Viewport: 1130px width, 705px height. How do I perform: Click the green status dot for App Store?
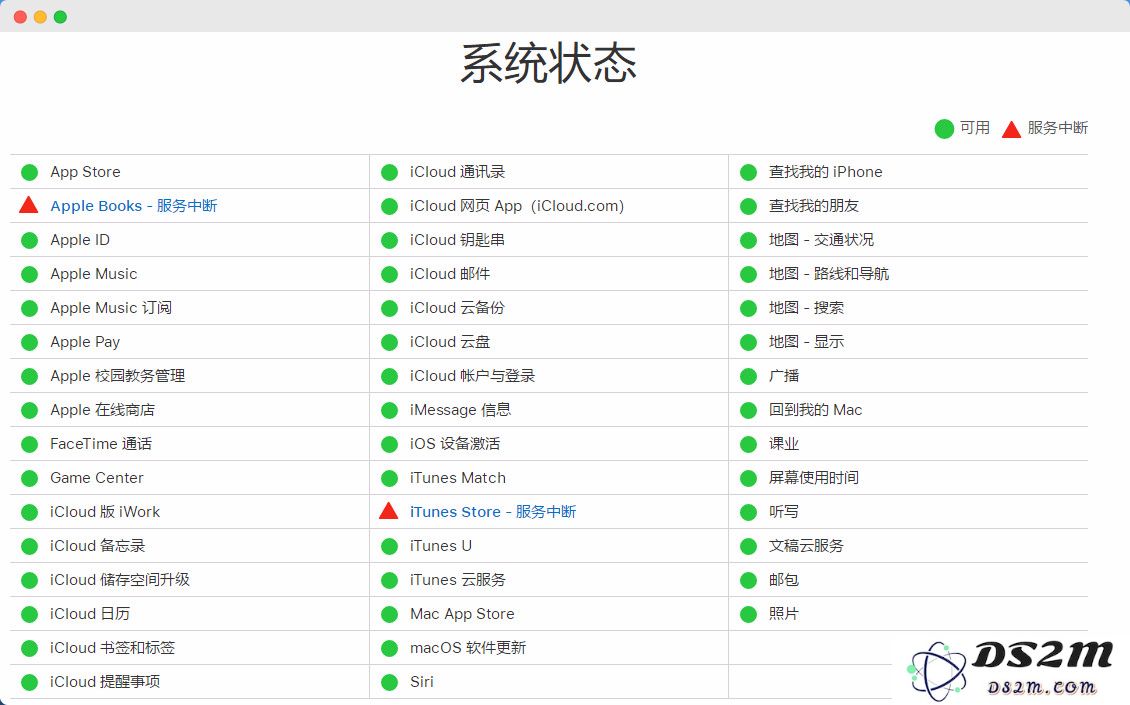pos(30,172)
